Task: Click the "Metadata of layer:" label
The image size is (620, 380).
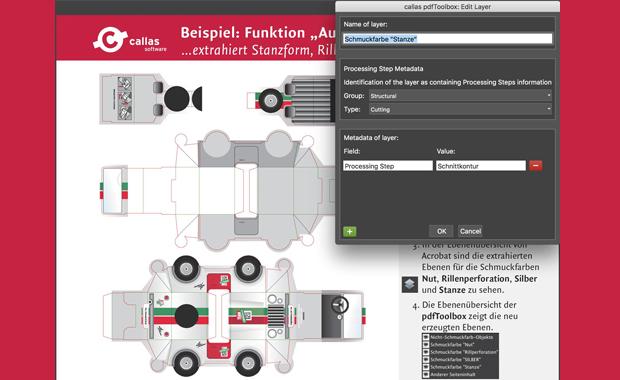Action: click(x=371, y=138)
